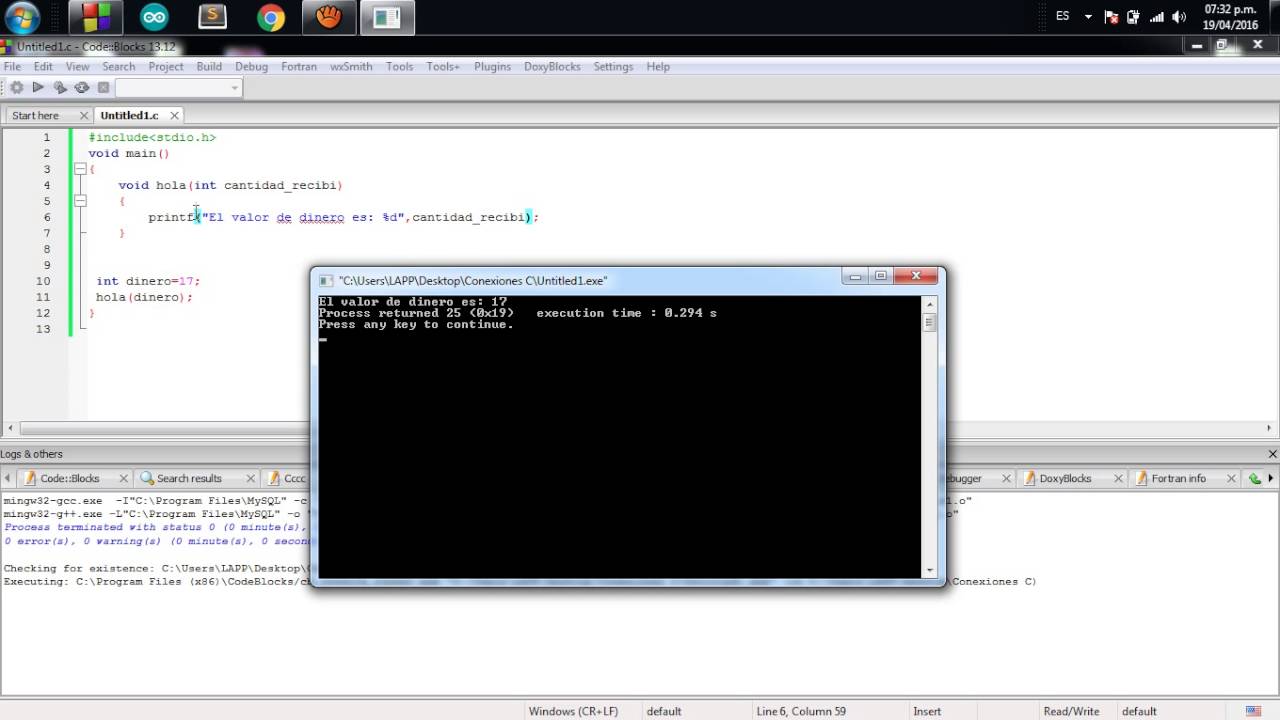Open the Help menu
Screen dimensions: 1280x720
pyautogui.click(x=658, y=67)
